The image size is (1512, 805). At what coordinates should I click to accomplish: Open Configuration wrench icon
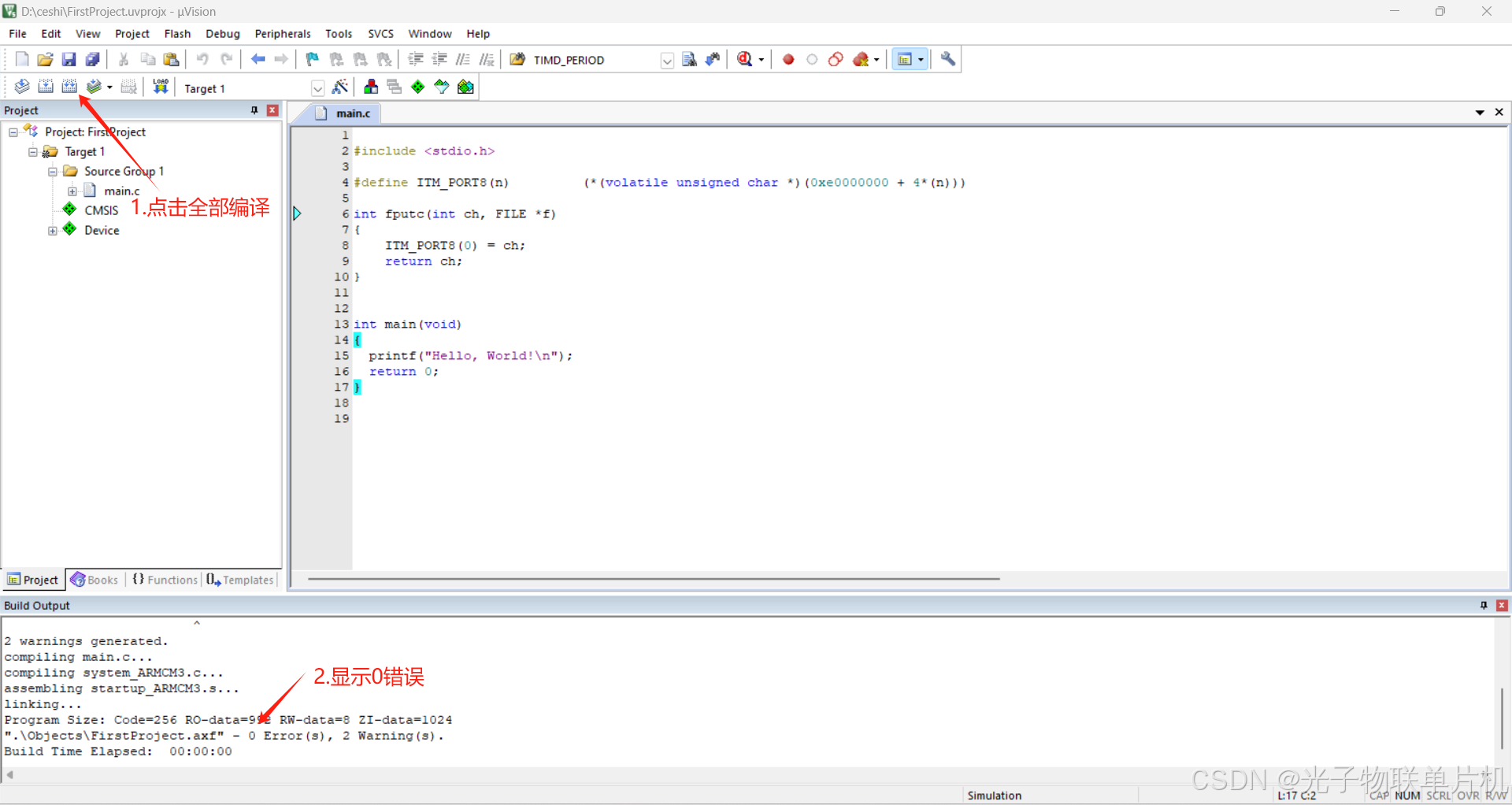point(948,59)
